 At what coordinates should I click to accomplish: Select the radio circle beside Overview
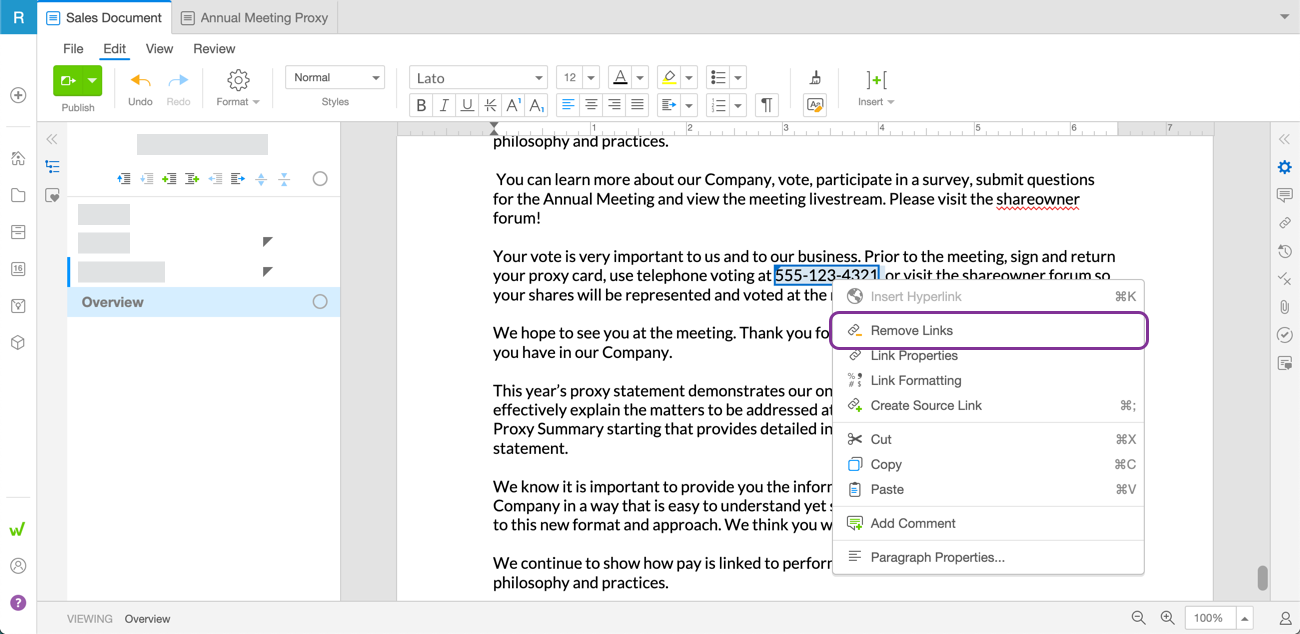320,302
